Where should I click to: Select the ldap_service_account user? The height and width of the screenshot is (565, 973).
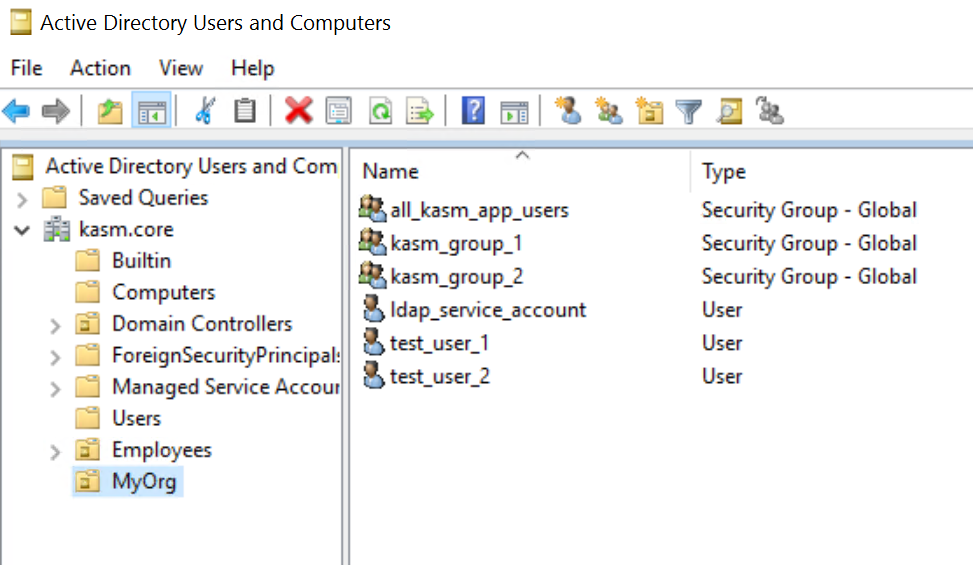pos(487,310)
